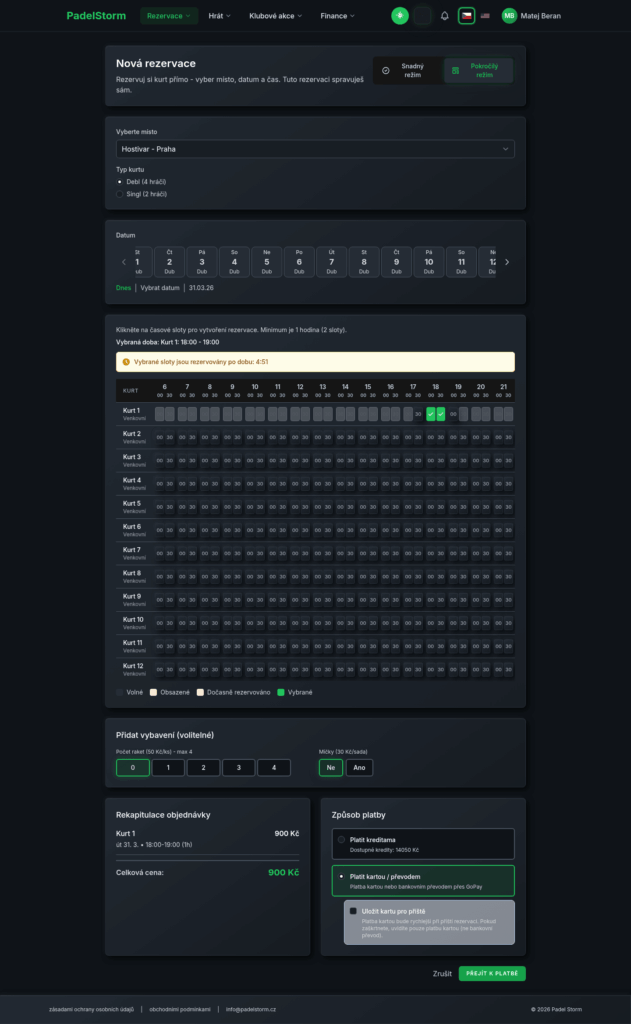Open zásadami ochrany osobních údajů link
Viewport: 631px width, 1024px height.
pos(91,1009)
